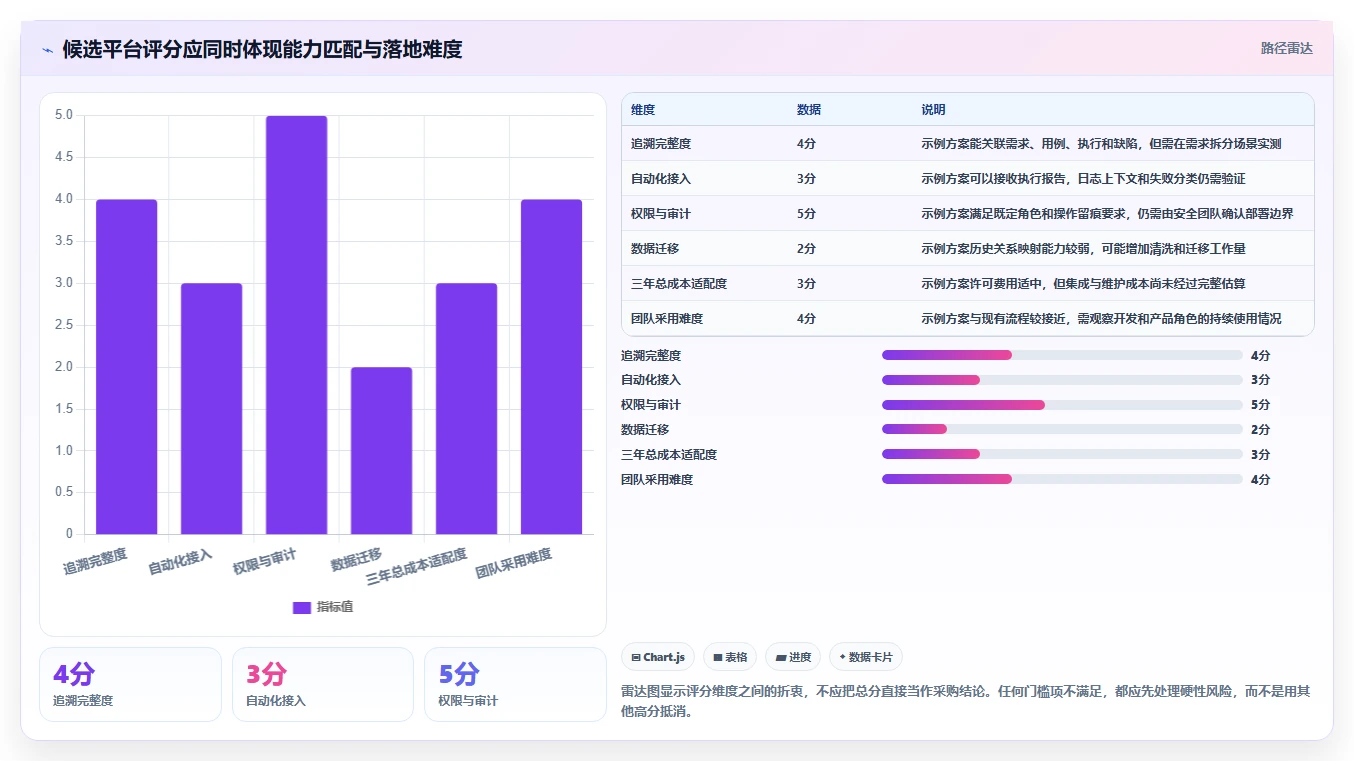Click the 追溯完整度 bar in the chart
The height and width of the screenshot is (761, 1354).
pos(126,366)
